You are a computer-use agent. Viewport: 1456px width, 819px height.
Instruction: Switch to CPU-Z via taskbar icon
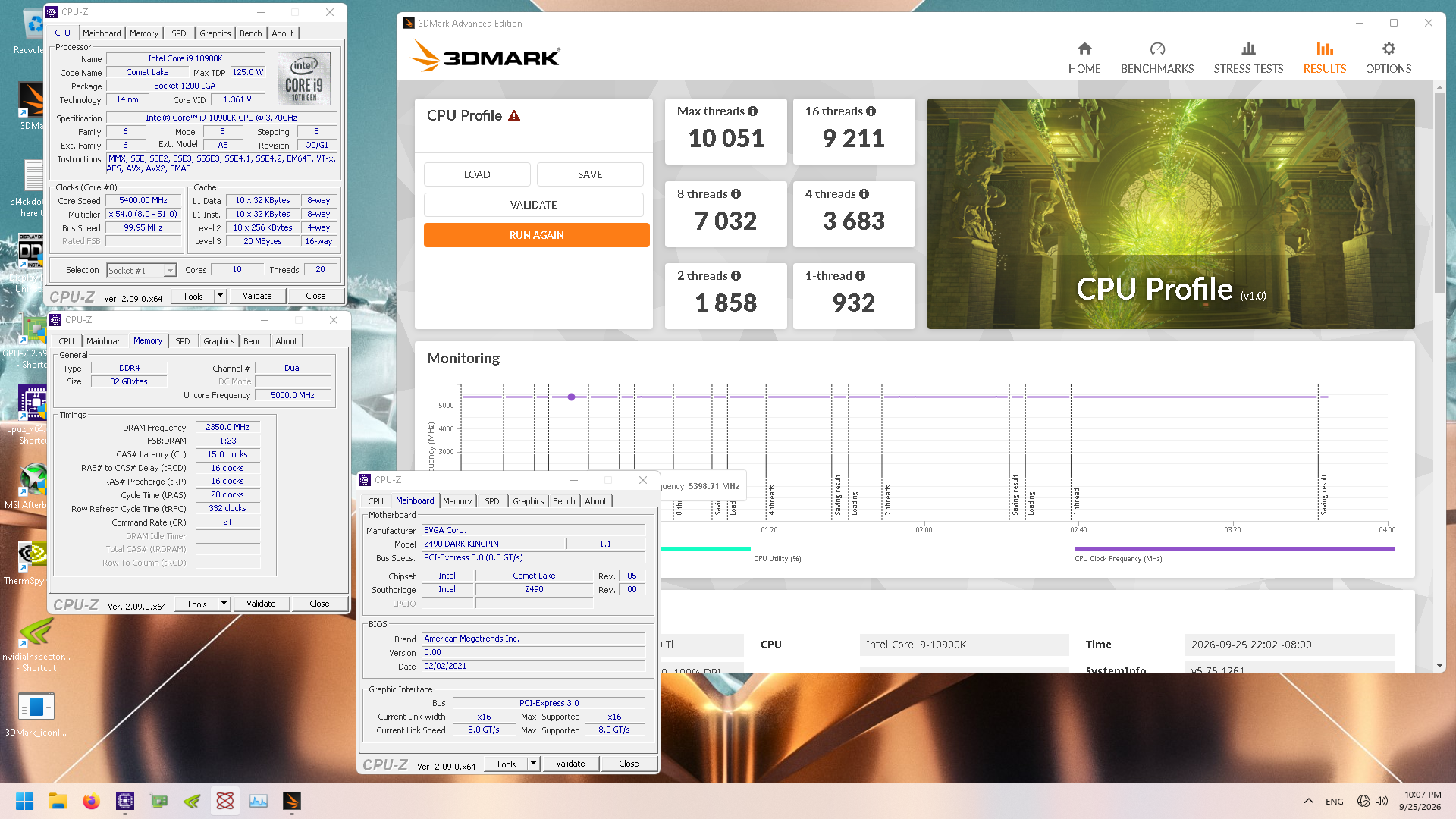[125, 801]
